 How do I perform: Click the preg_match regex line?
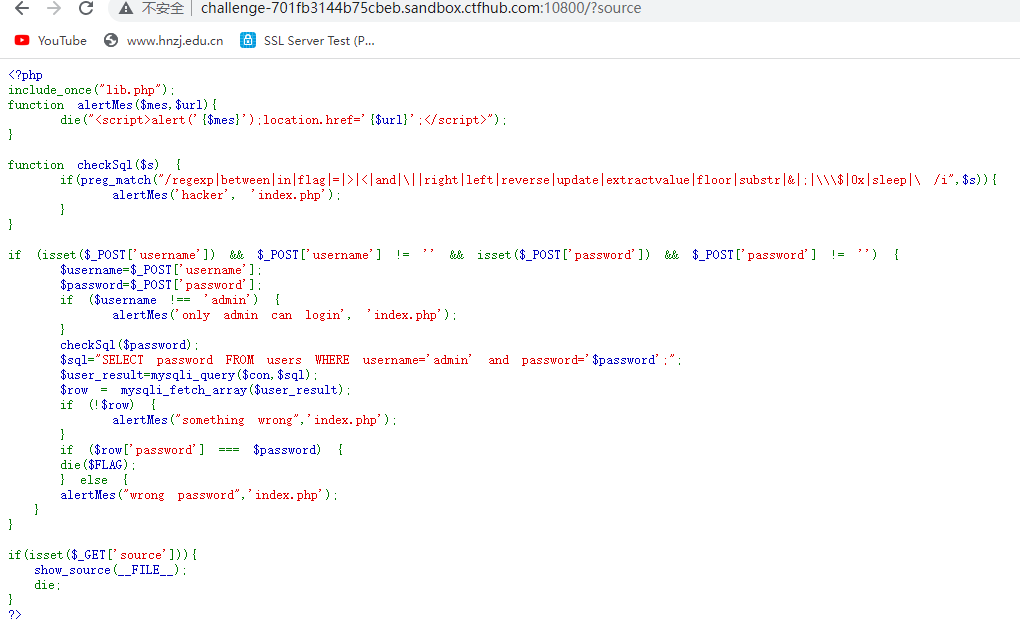point(528,180)
